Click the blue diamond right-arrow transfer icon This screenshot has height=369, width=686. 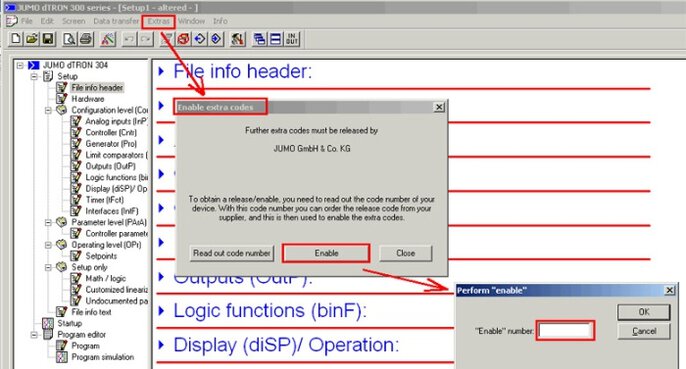click(x=216, y=39)
